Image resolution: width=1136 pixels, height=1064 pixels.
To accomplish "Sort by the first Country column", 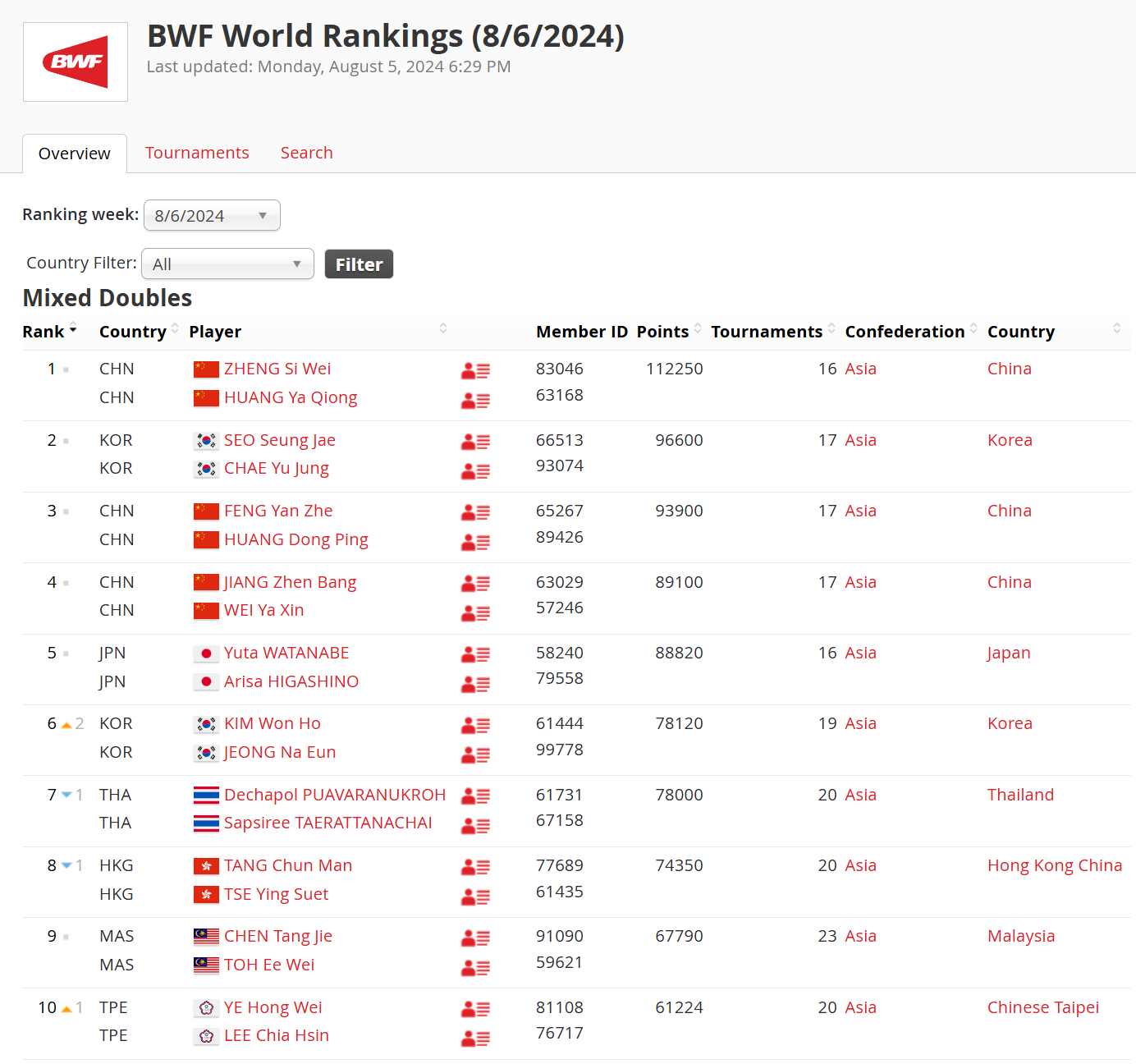I will pos(139,332).
